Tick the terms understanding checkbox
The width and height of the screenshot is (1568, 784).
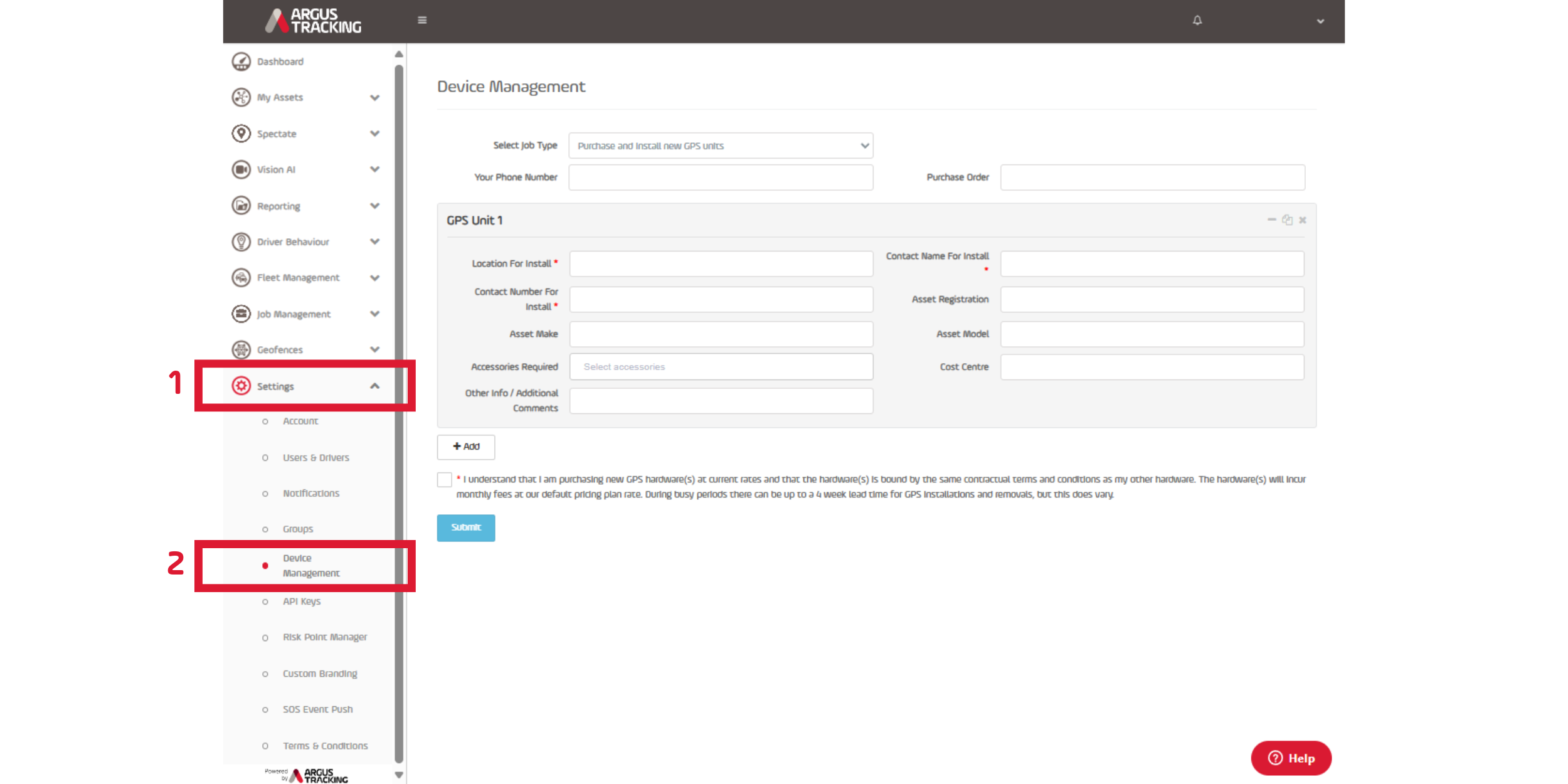(x=445, y=480)
